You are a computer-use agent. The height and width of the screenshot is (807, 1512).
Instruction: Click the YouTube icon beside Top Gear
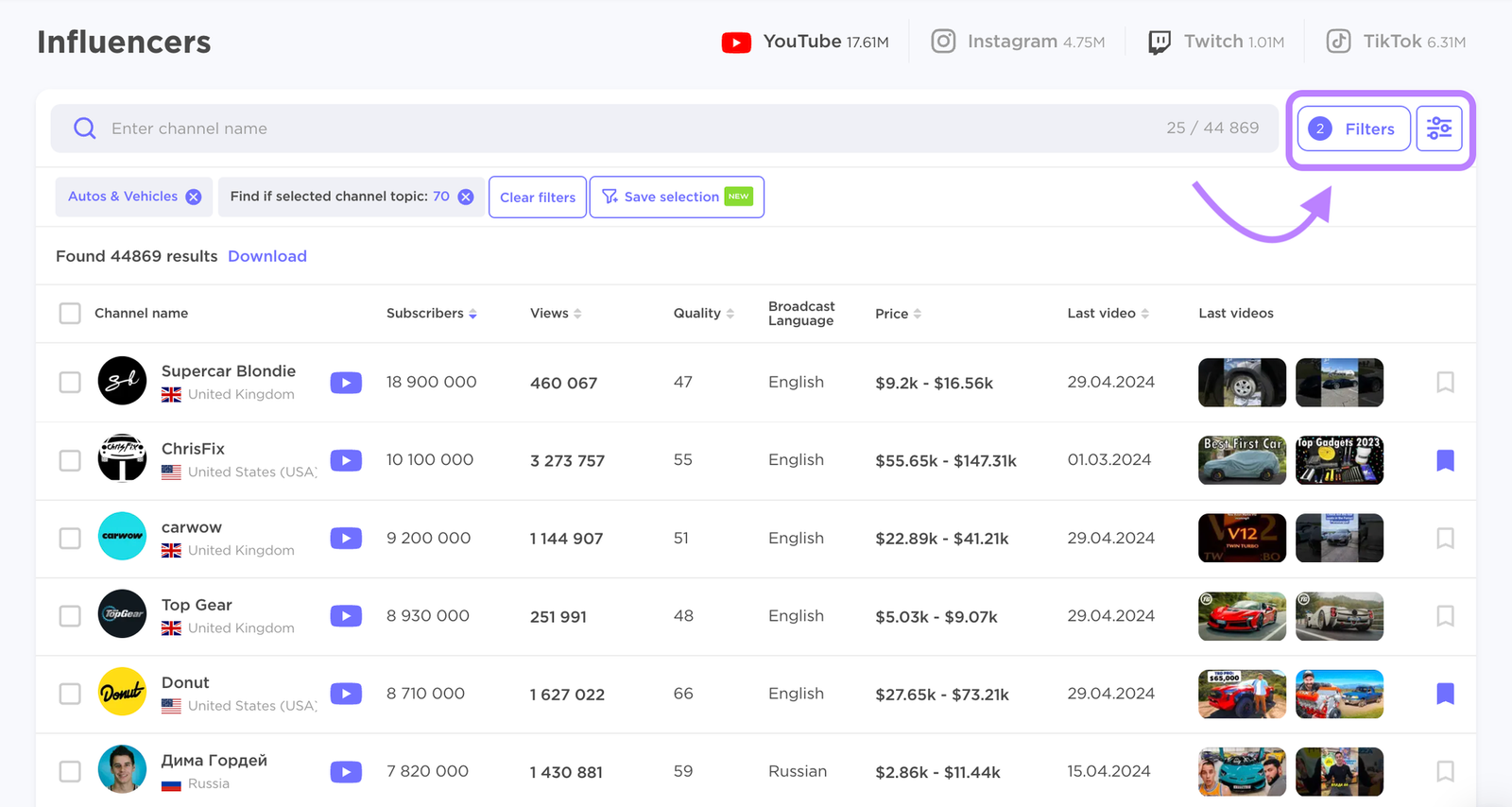[x=346, y=616]
